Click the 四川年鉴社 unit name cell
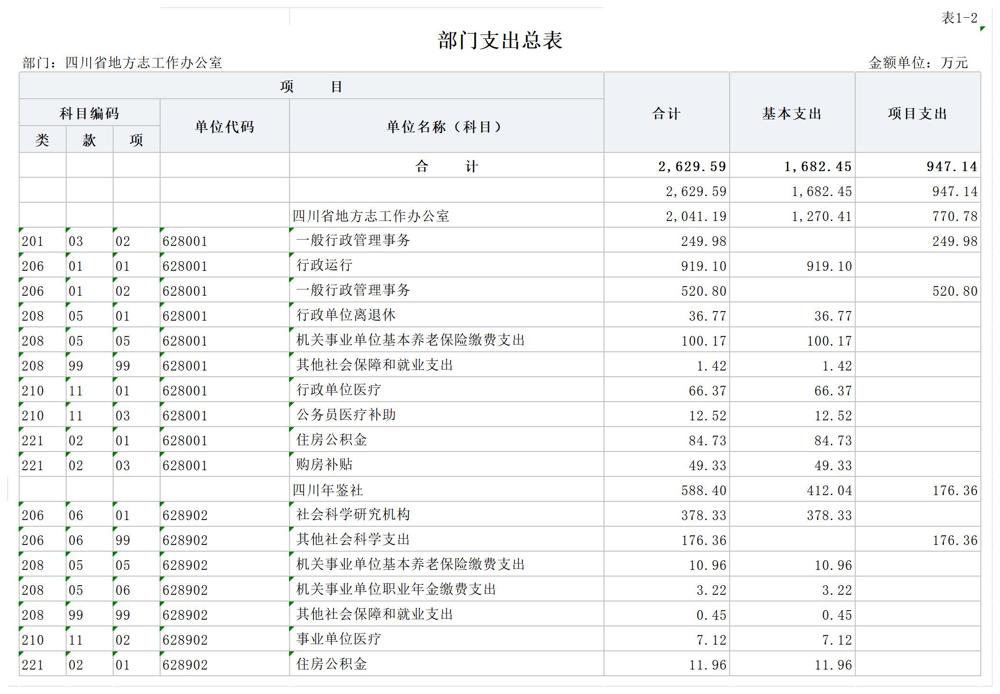This screenshot has height=694, width=1000. [x=325, y=490]
